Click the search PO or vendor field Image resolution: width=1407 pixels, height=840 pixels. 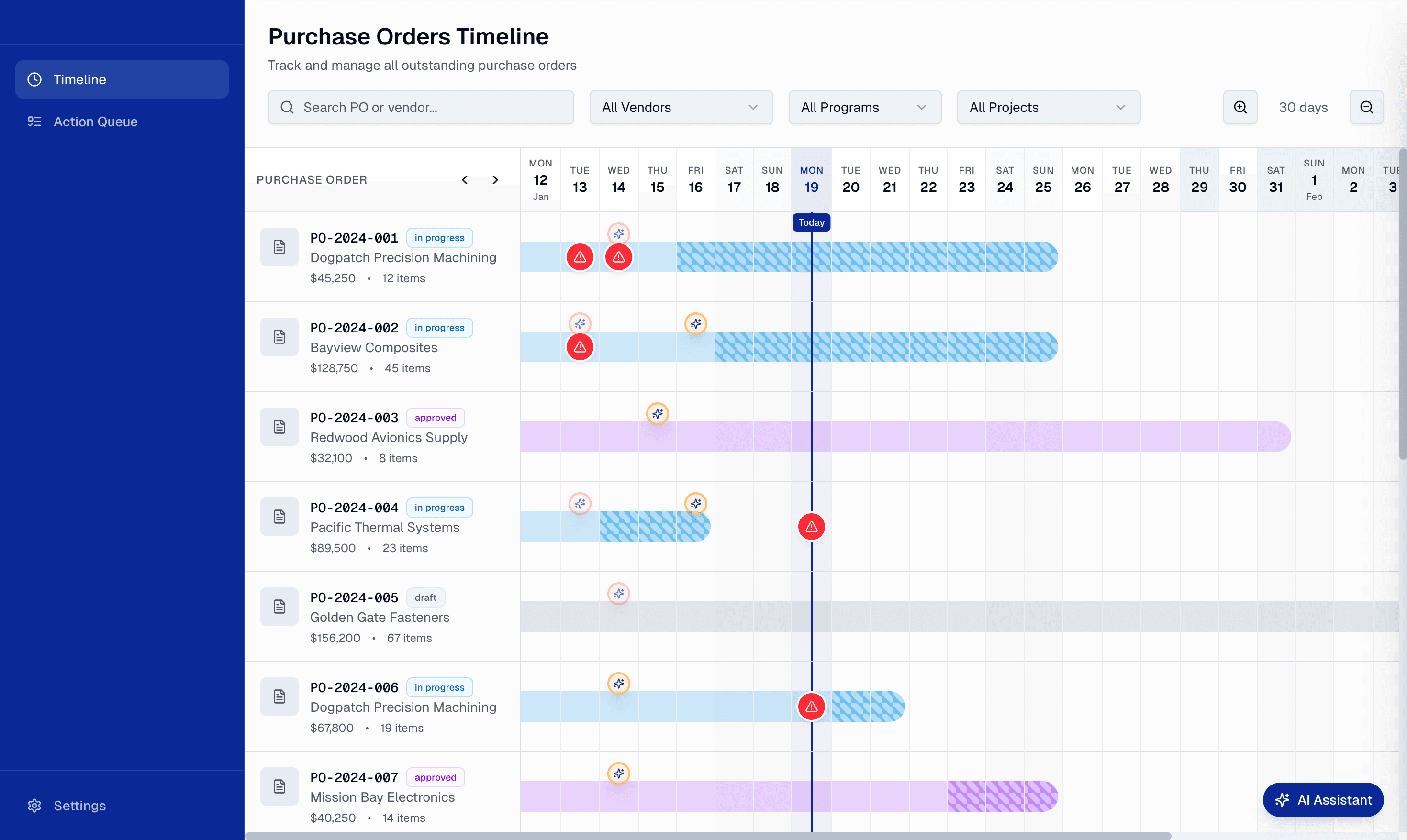click(421, 107)
